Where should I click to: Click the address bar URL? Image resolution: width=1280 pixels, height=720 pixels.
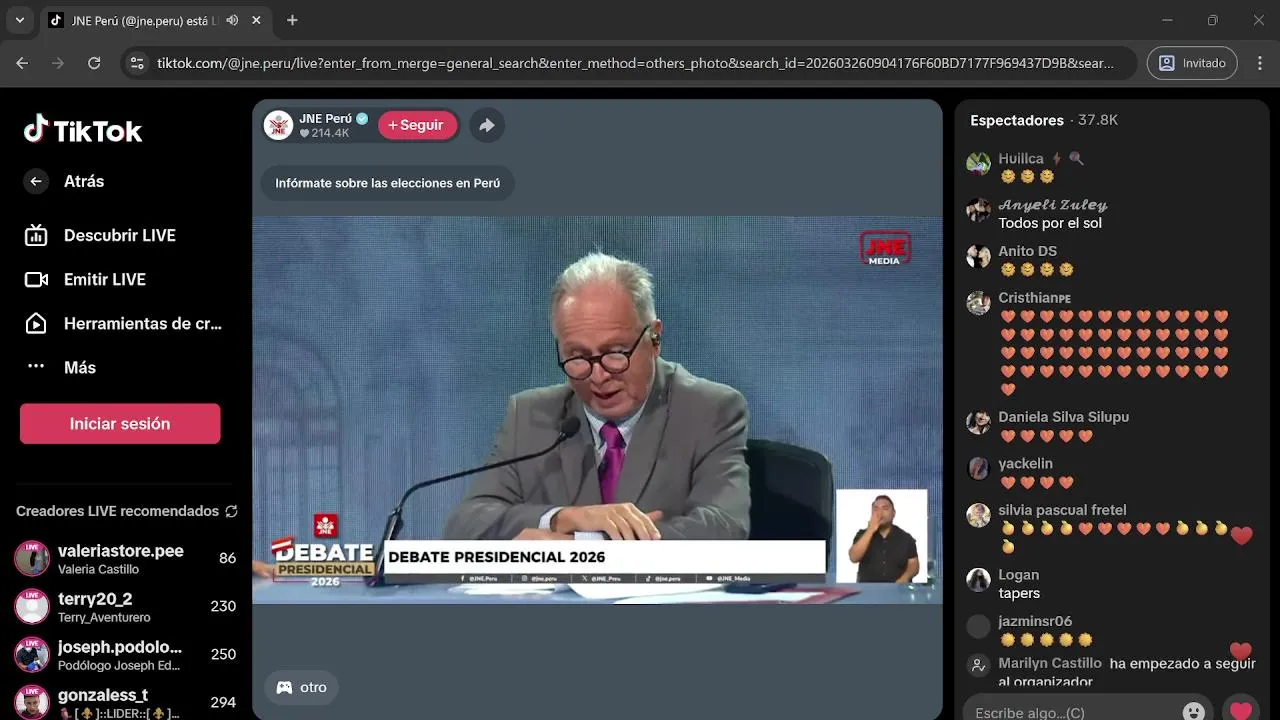tap(635, 63)
